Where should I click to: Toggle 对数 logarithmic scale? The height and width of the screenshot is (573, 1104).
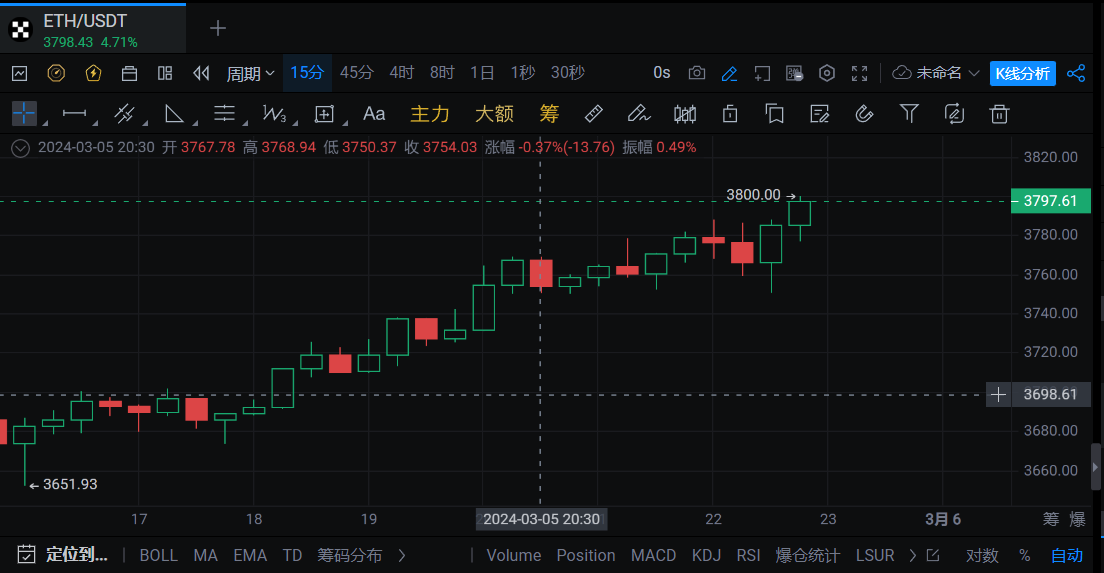pos(981,555)
